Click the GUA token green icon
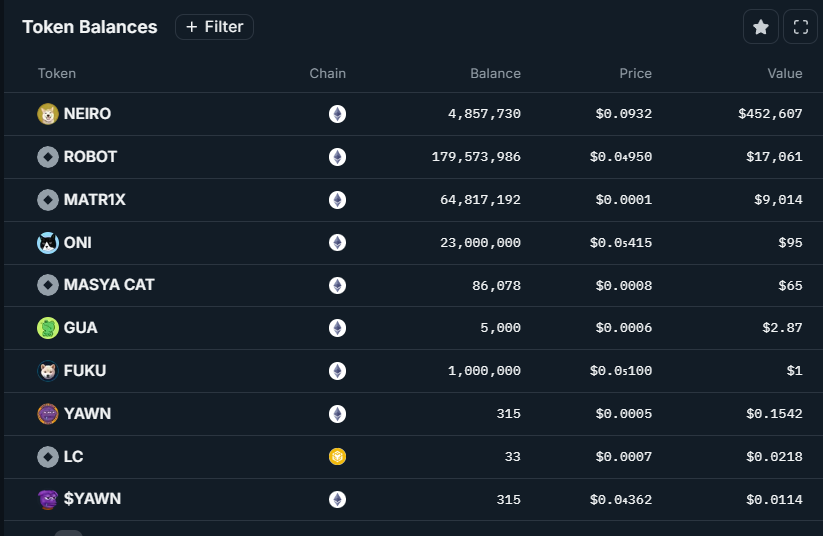The height and width of the screenshot is (536, 823). coord(48,328)
